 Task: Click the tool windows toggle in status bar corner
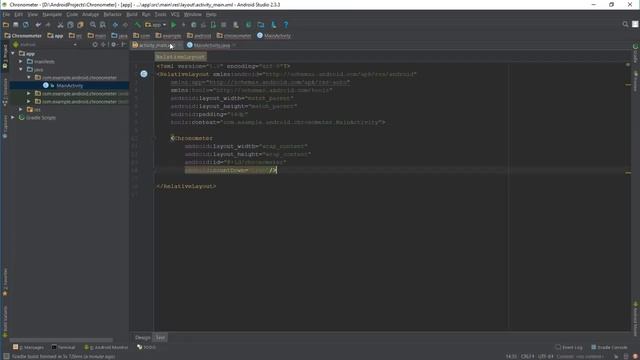[6, 356]
